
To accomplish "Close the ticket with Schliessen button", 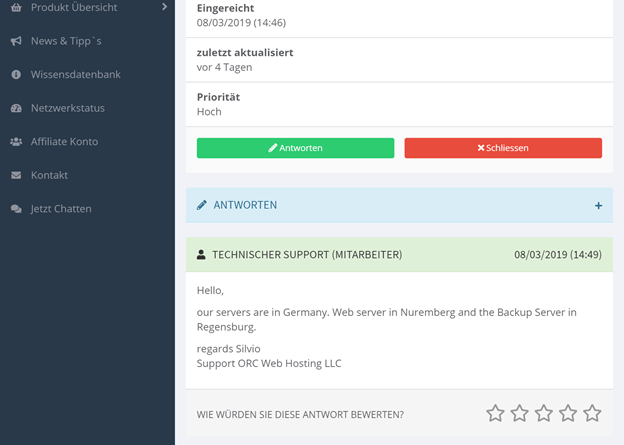I will [503, 148].
